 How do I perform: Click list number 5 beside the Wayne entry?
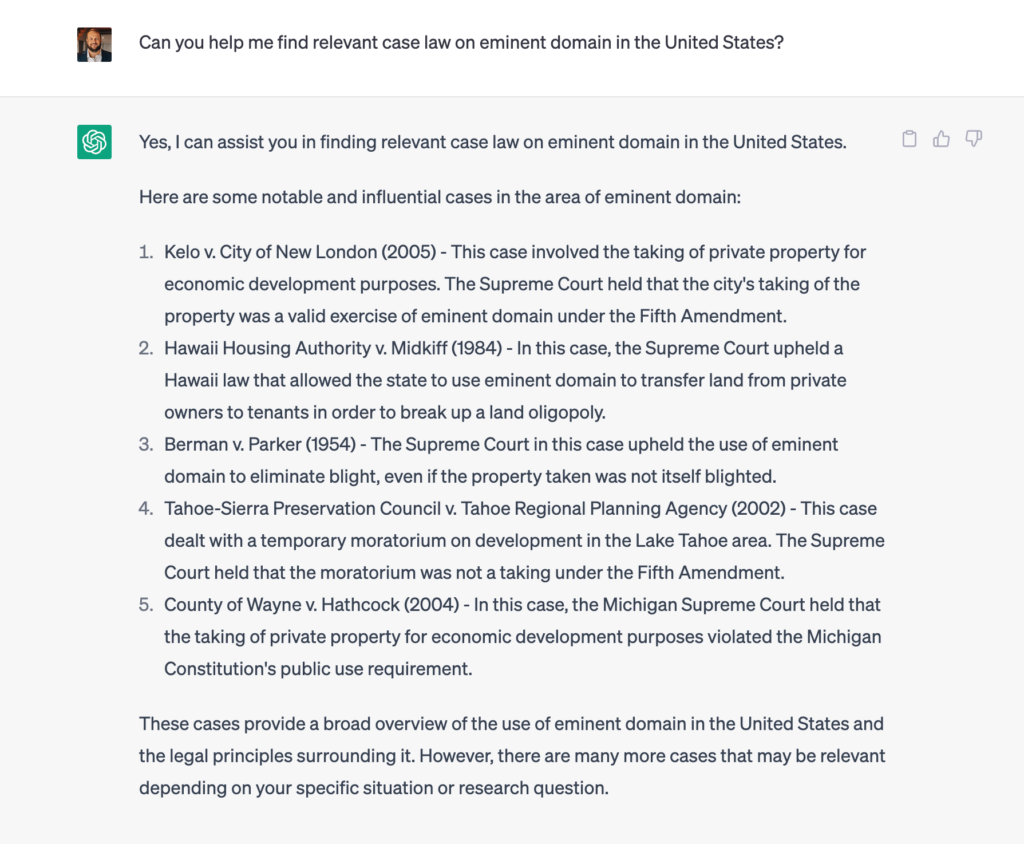pyautogui.click(x=146, y=605)
